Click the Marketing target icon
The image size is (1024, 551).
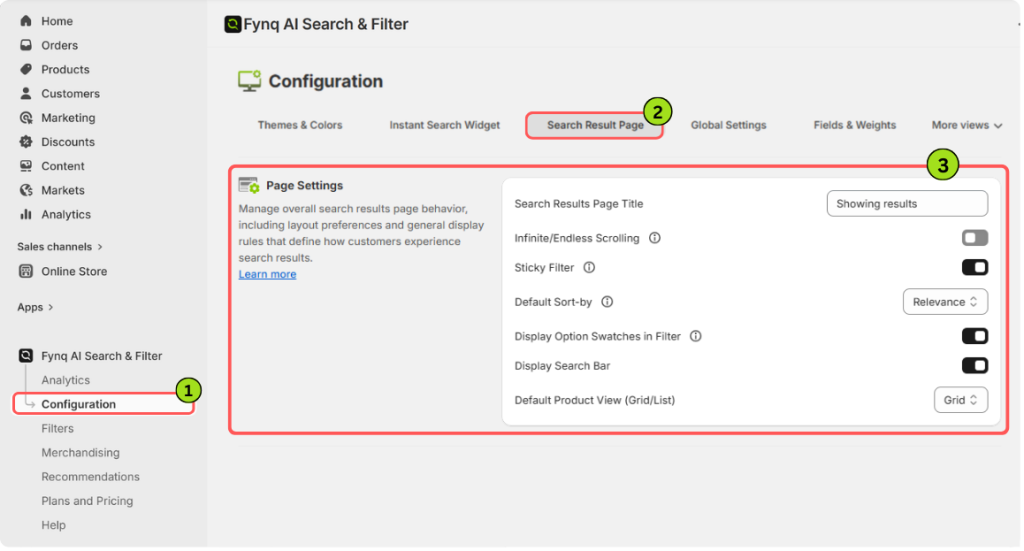coord(25,118)
